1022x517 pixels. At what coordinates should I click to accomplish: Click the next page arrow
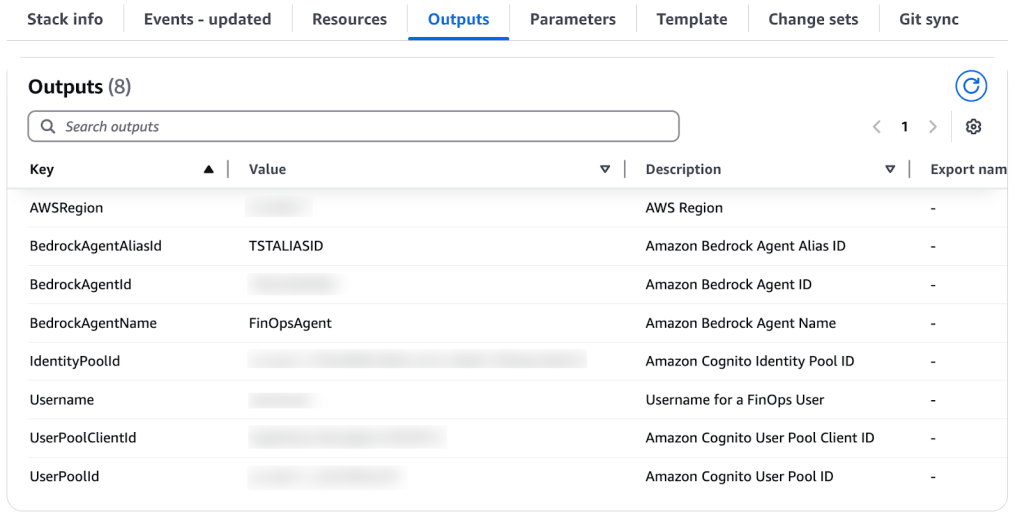[x=932, y=127]
